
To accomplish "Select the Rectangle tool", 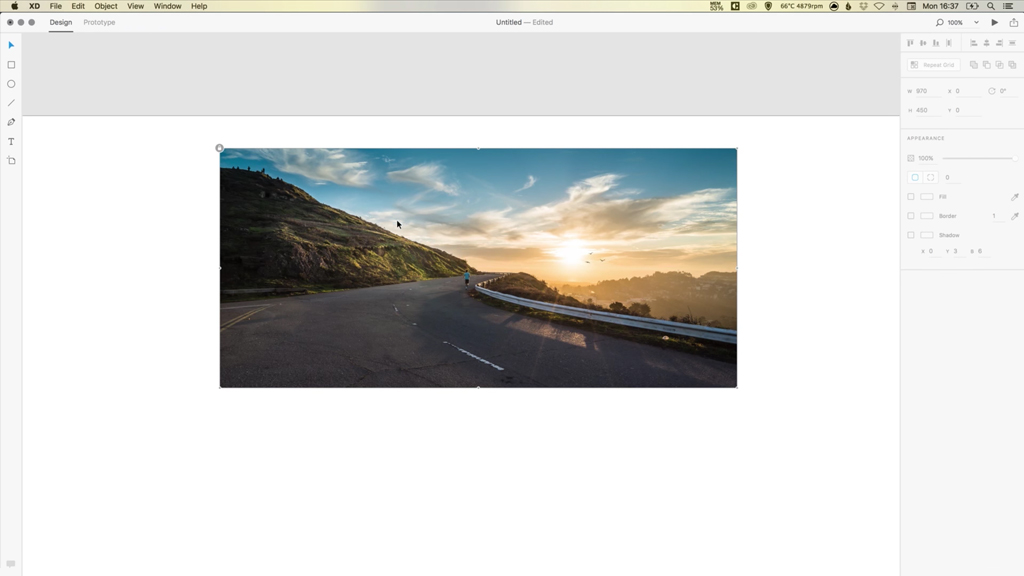I will click(11, 63).
